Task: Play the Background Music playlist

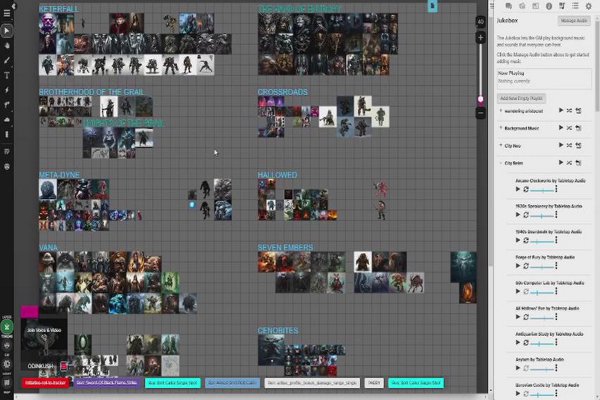Action: pyautogui.click(x=561, y=128)
